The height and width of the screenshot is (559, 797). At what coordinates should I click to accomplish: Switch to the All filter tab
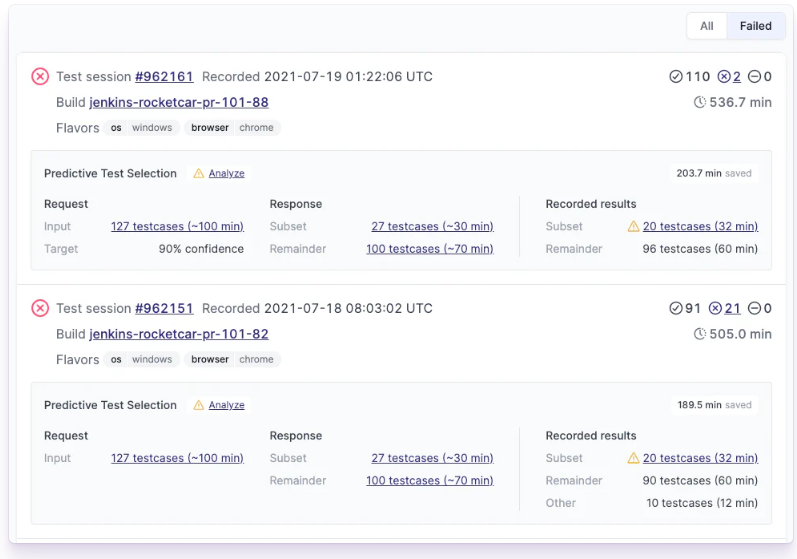706,26
